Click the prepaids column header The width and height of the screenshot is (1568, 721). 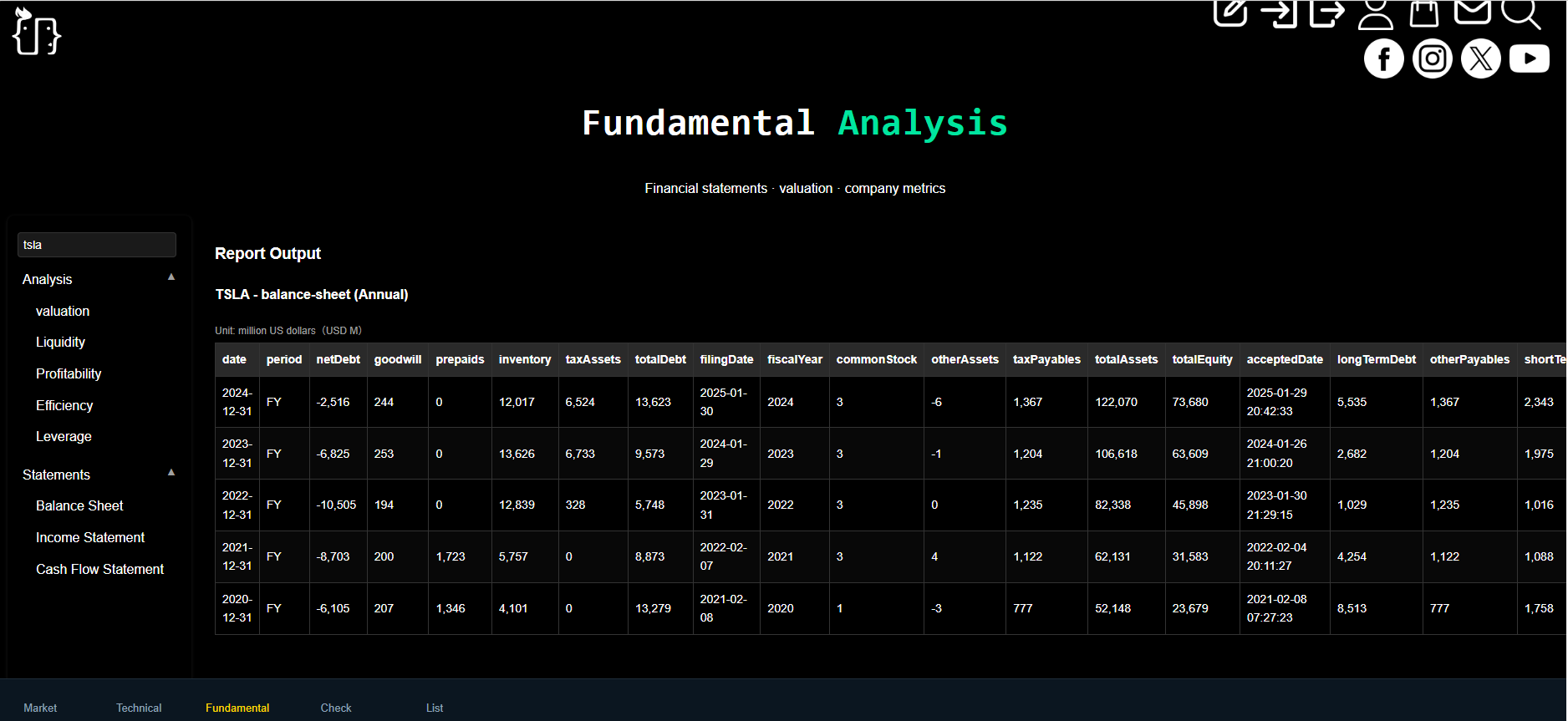point(460,359)
